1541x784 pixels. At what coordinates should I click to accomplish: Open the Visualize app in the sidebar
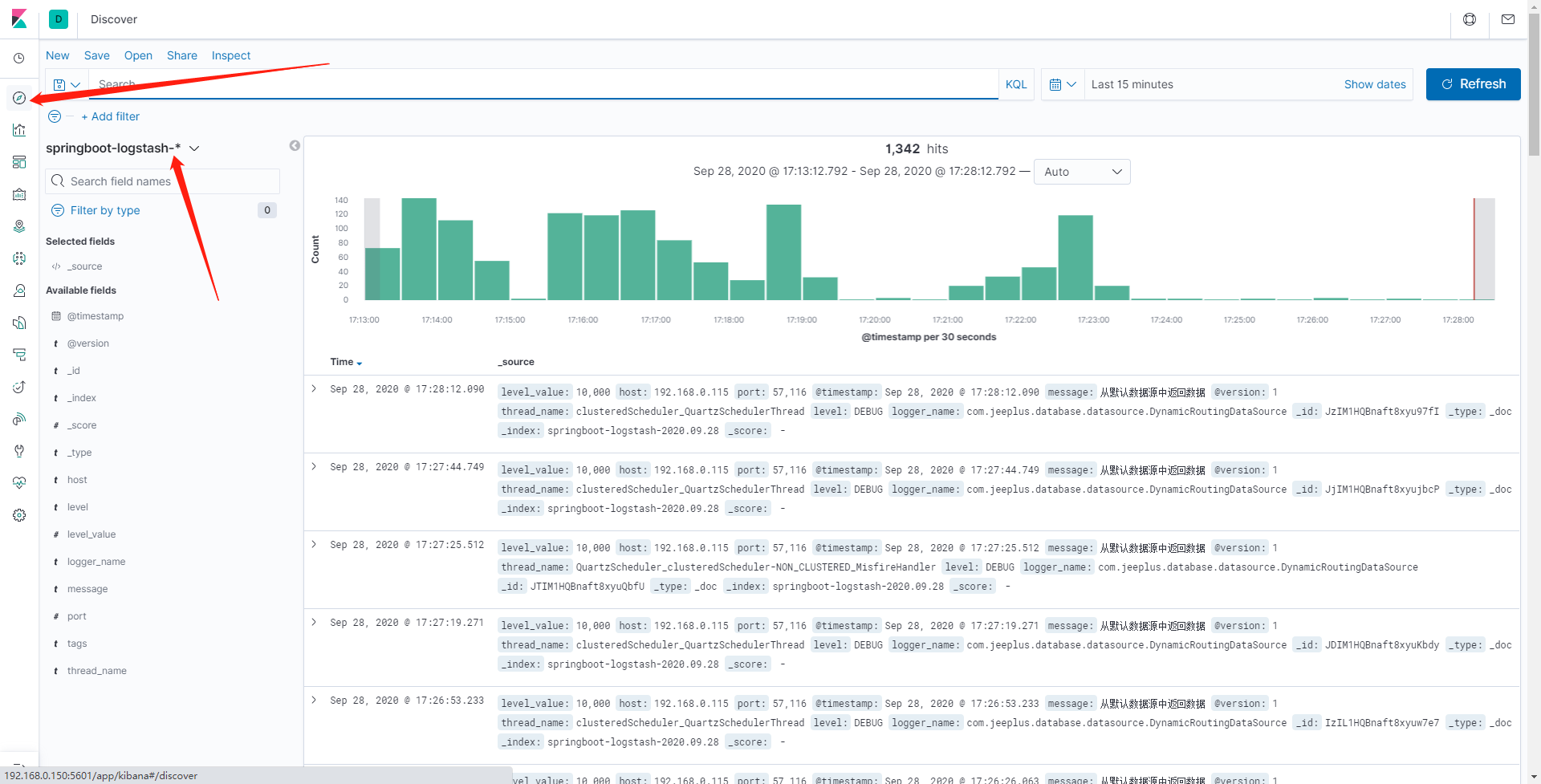click(x=19, y=130)
